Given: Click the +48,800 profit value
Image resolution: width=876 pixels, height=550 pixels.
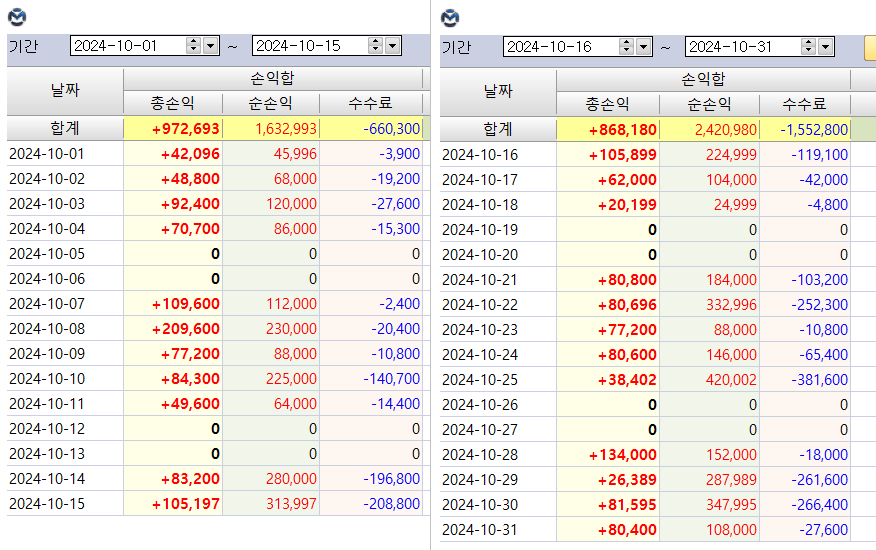Looking at the screenshot, I should pyautogui.click(x=190, y=179).
